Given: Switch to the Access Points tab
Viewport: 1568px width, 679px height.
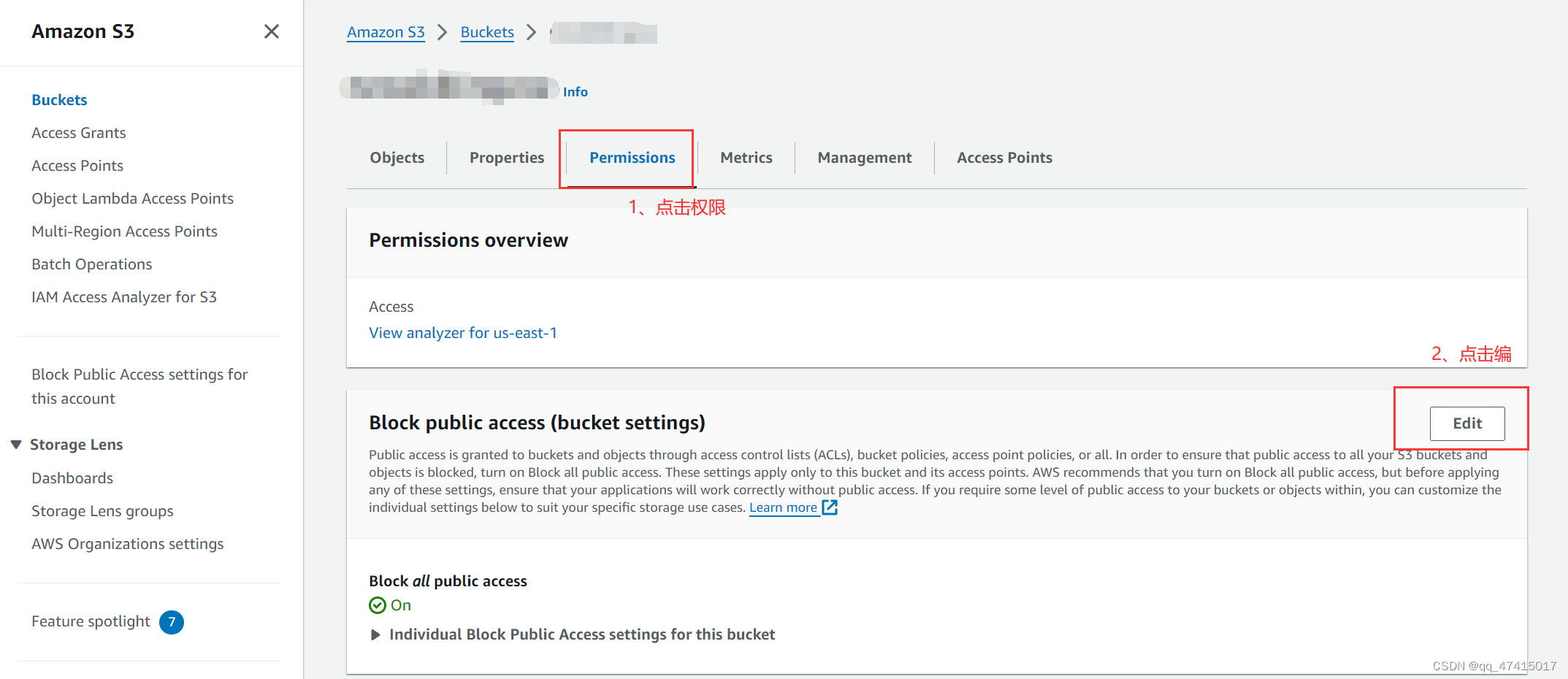Looking at the screenshot, I should (1005, 158).
